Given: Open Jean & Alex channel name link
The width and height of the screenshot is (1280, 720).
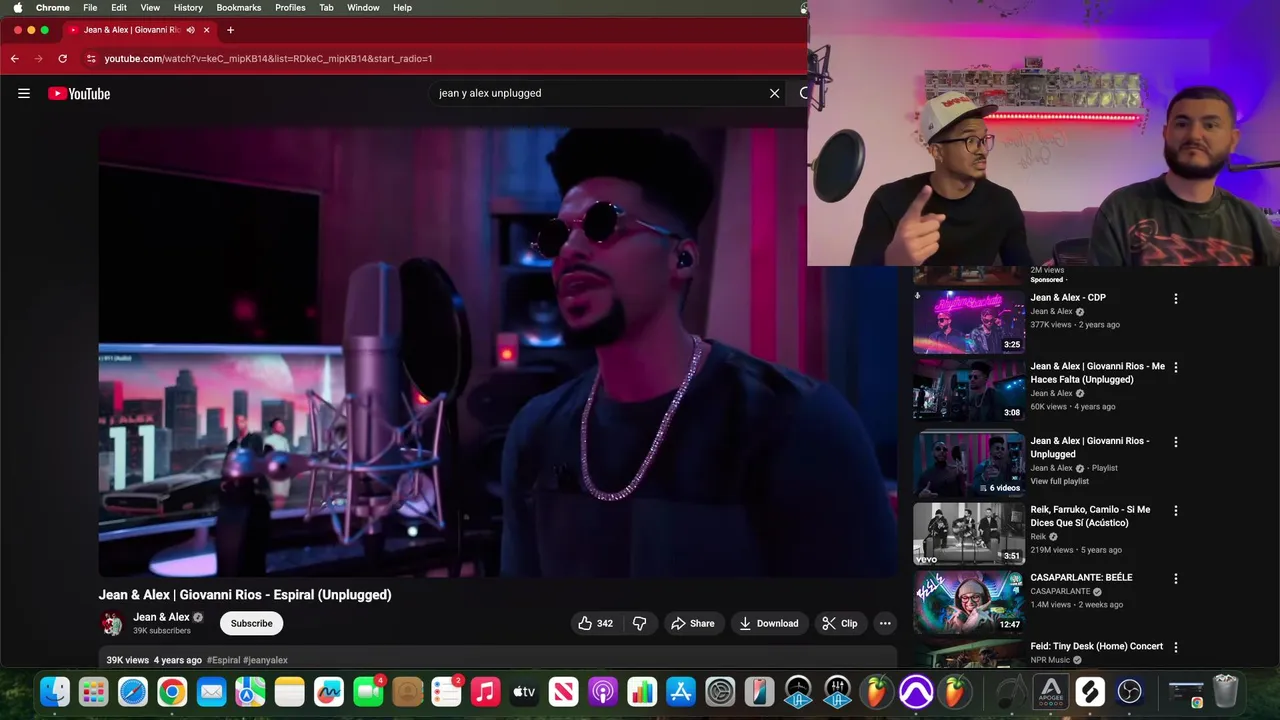Looking at the screenshot, I should coord(161,617).
